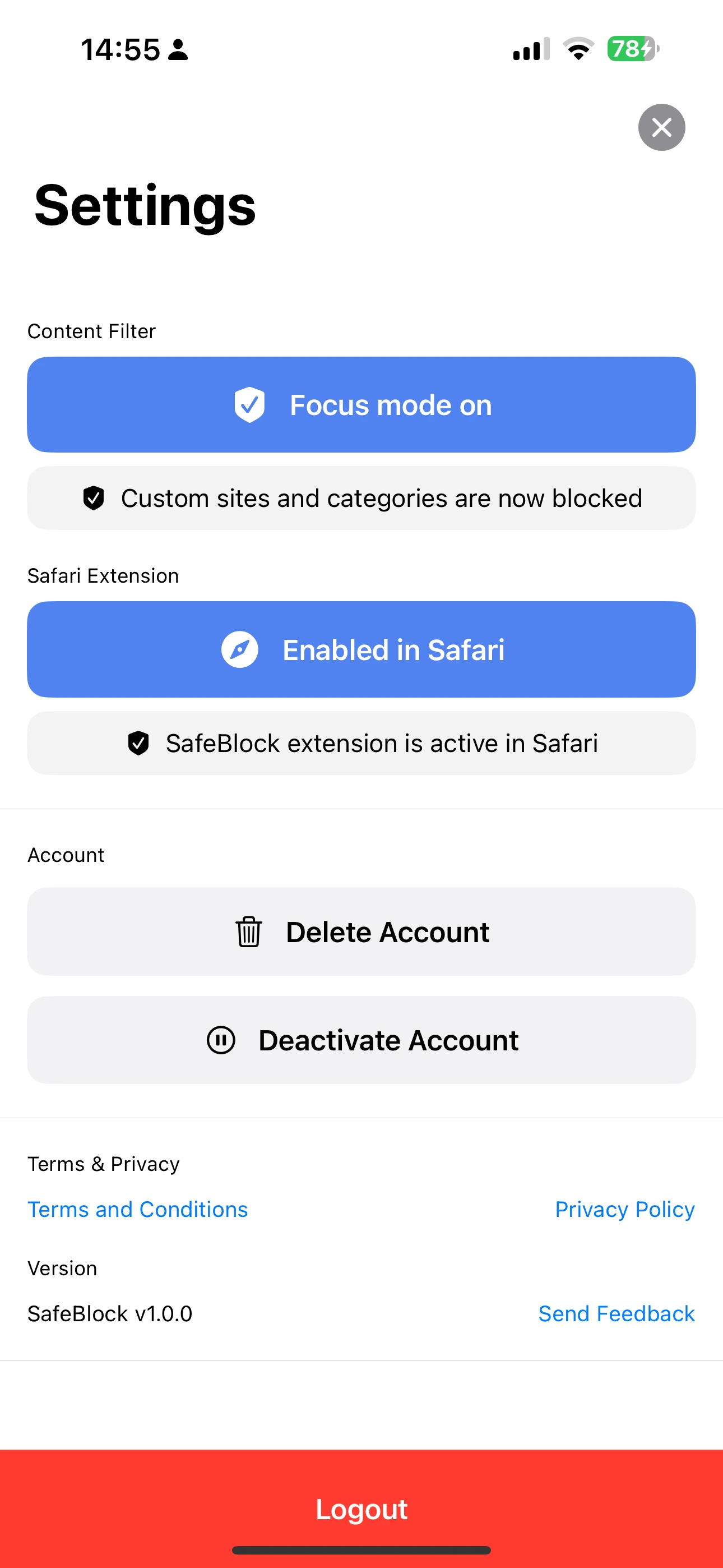The width and height of the screenshot is (723, 1568).
Task: Click the trash icon next to Delete Account
Action: [249, 931]
